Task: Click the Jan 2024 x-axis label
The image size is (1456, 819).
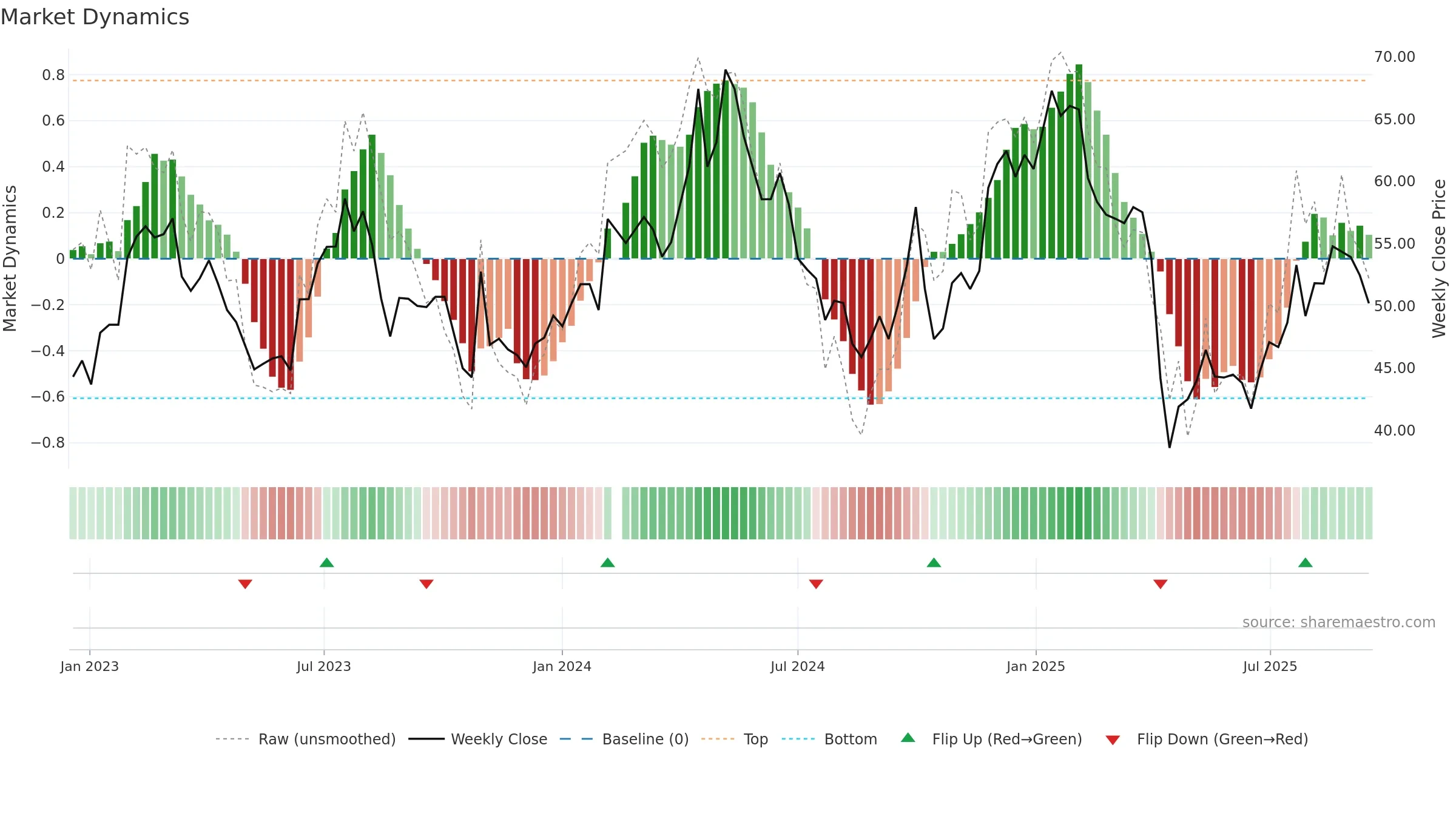Action: [562, 666]
